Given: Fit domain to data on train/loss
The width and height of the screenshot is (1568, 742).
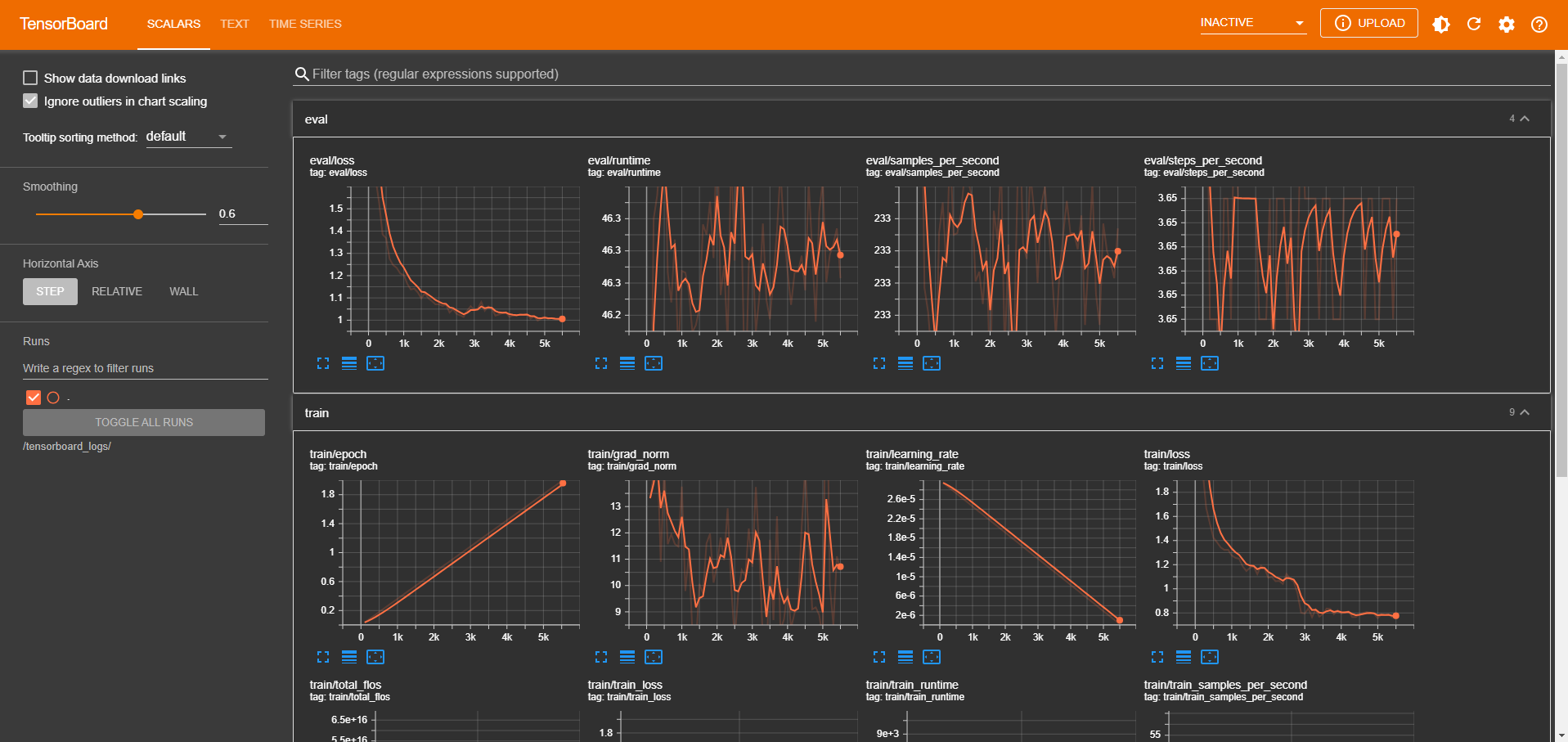Looking at the screenshot, I should click(x=1210, y=657).
